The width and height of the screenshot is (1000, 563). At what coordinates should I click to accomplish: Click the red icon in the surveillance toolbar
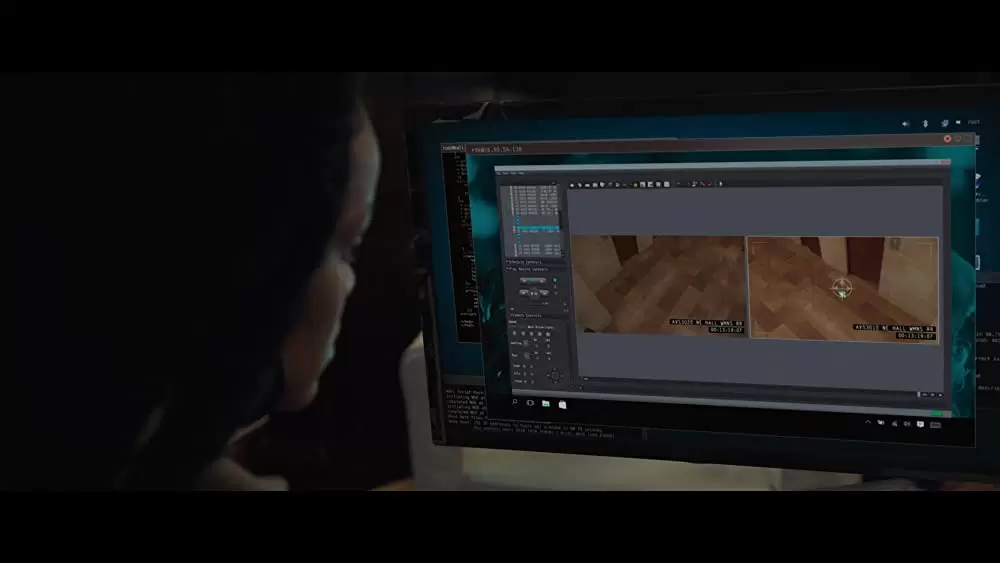(702, 184)
